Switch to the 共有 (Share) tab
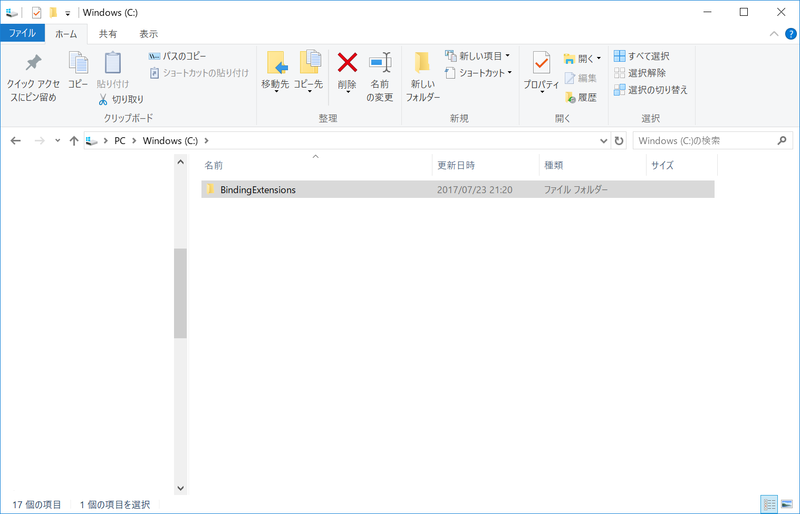 tap(108, 34)
